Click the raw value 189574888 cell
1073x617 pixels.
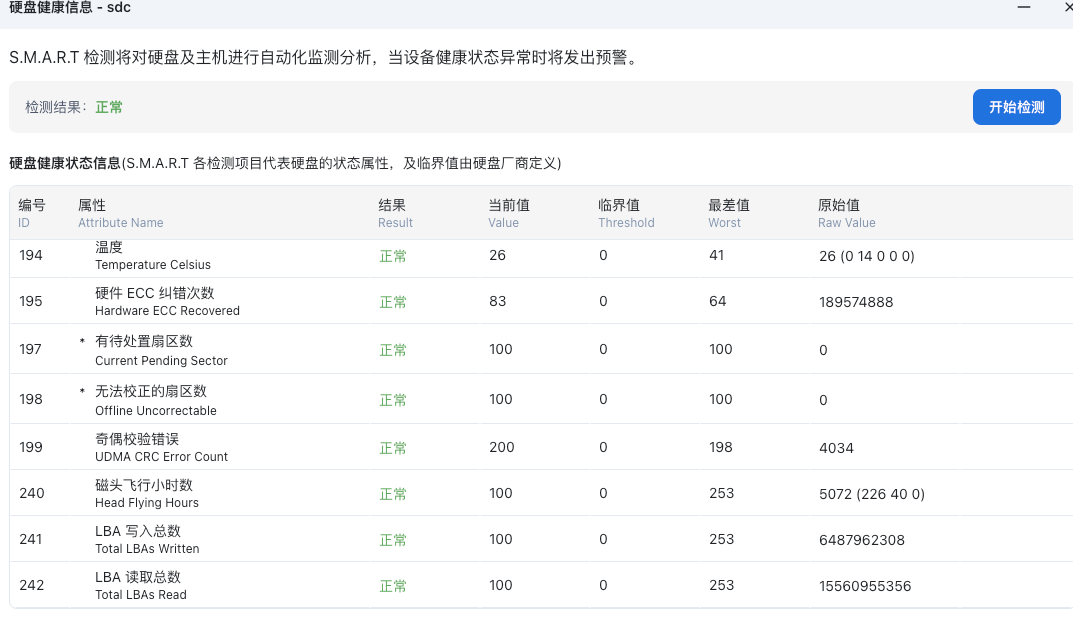coord(855,302)
